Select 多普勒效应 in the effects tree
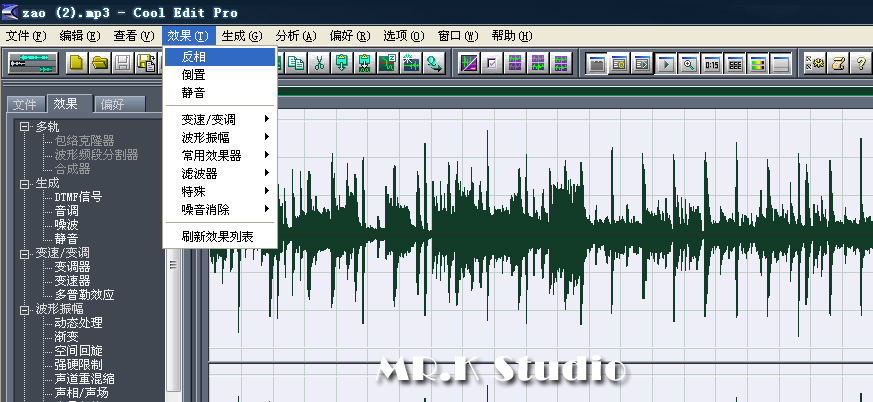The image size is (873, 402). (x=84, y=295)
